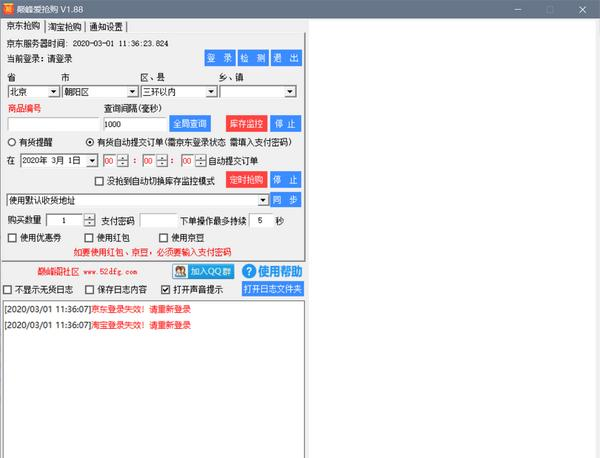Click the seconds field showing 00
Image resolution: width=600 pixels, height=458 pixels.
(x=188, y=161)
